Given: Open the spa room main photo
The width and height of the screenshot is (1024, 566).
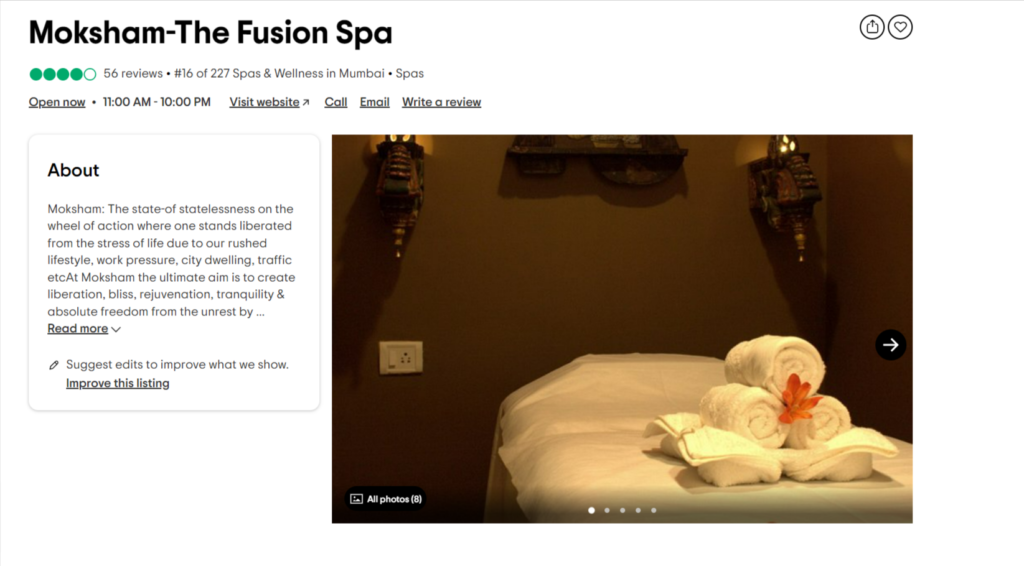Looking at the screenshot, I should tap(622, 329).
